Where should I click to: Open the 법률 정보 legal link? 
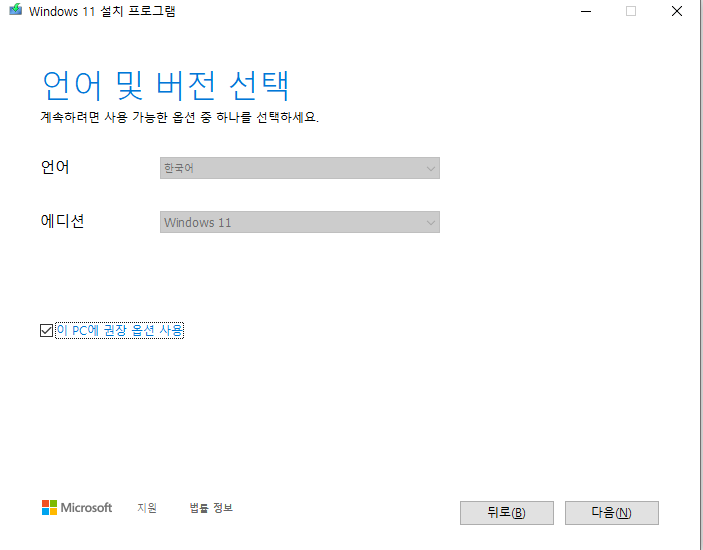click(211, 507)
